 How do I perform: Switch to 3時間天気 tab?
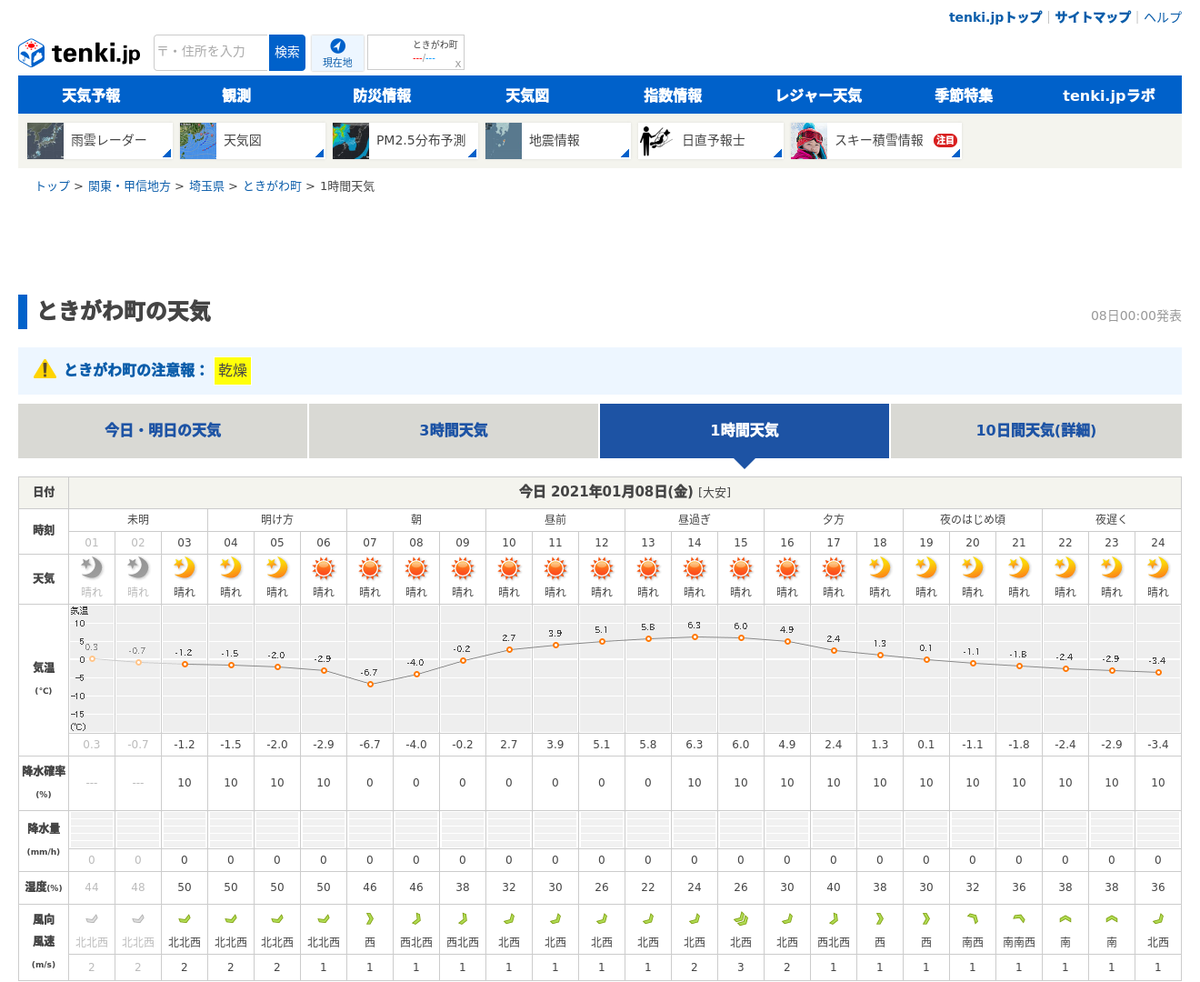454,431
